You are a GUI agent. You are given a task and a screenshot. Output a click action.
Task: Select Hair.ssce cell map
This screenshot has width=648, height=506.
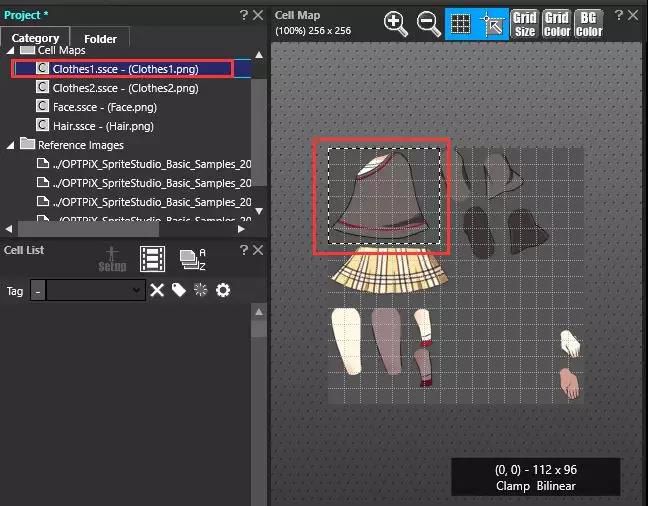tap(103, 126)
